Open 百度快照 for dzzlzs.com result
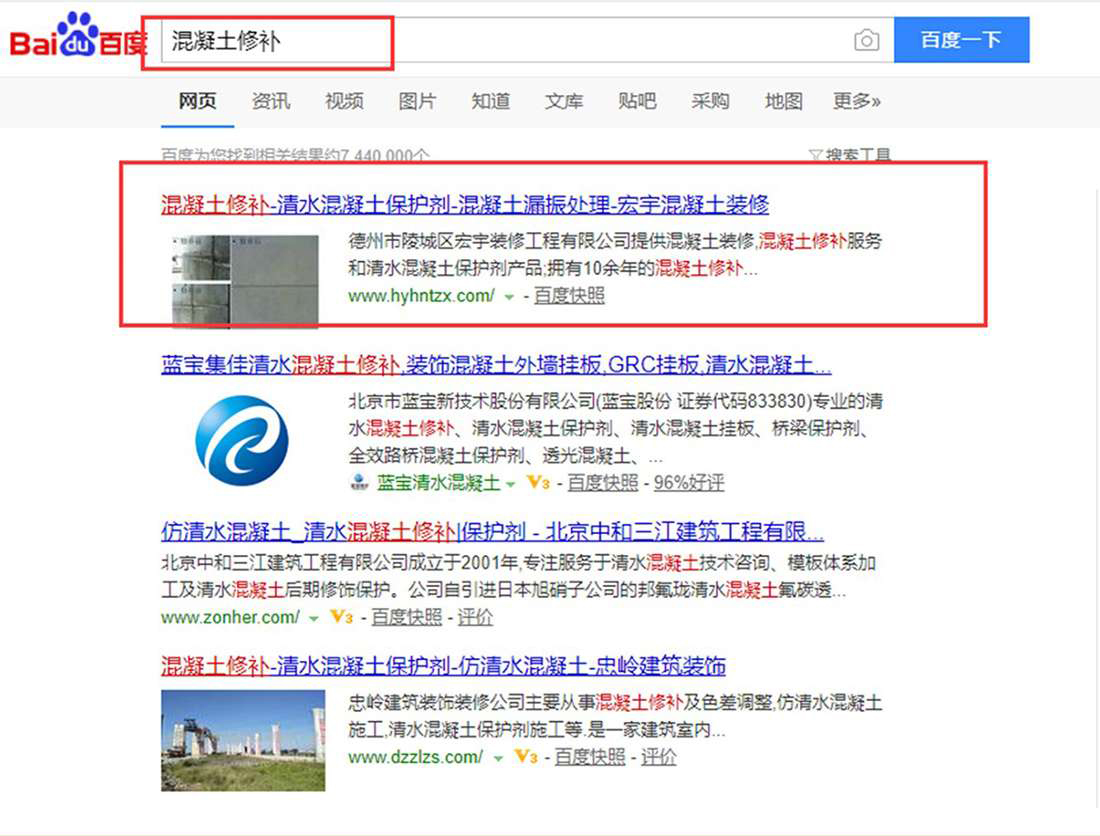This screenshot has height=836, width=1100. click(589, 757)
